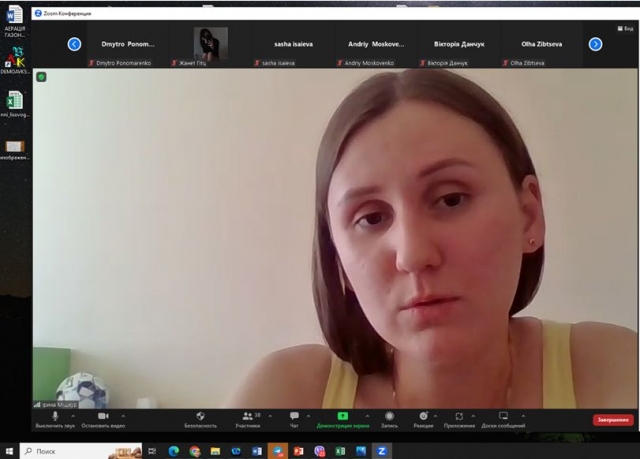
Task: Expand arrow next to Чат
Action: pyautogui.click(x=308, y=416)
